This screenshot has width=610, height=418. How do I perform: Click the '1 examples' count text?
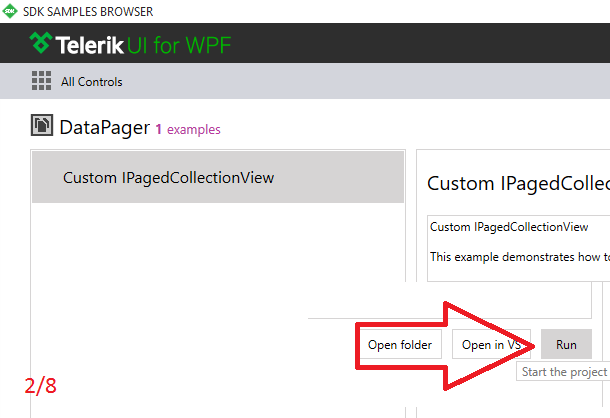click(x=188, y=129)
